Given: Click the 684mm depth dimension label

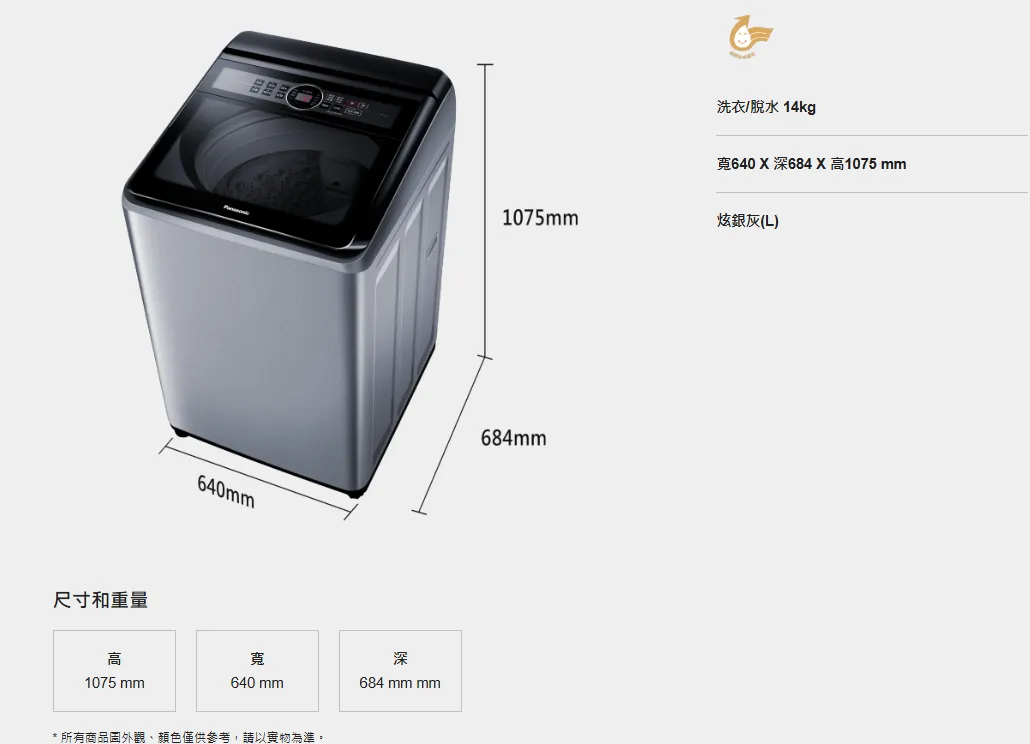Looking at the screenshot, I should point(513,437).
